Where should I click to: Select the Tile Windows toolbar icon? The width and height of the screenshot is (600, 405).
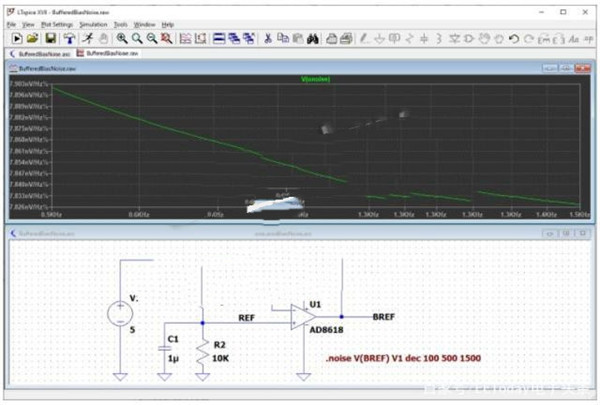[218, 38]
